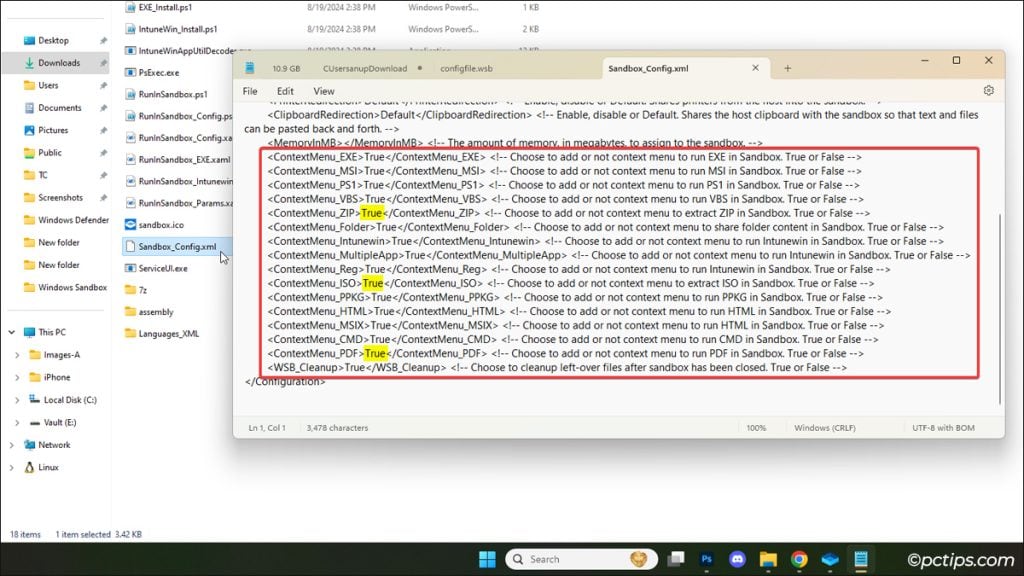Open a new tab with the plus button
This screenshot has width=1024, height=576.
pos(789,68)
